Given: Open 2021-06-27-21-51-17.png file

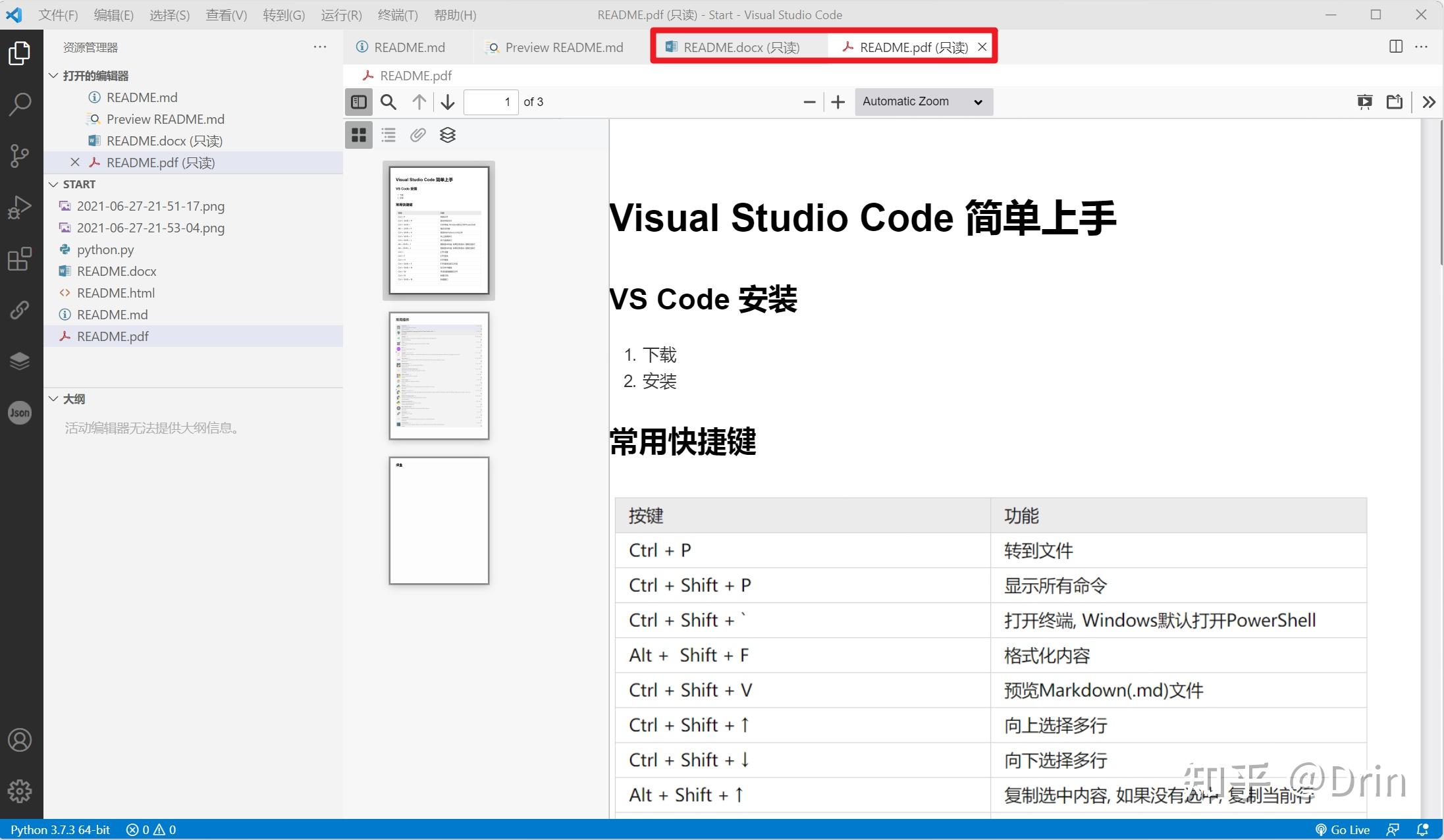Looking at the screenshot, I should [194, 206].
